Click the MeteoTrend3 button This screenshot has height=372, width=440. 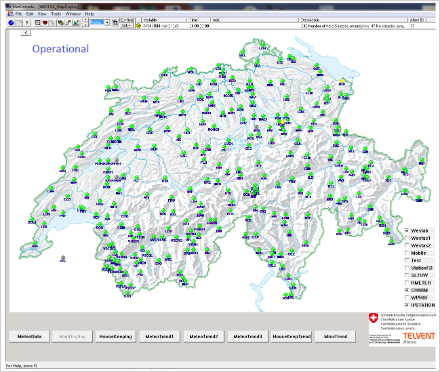(x=248, y=336)
